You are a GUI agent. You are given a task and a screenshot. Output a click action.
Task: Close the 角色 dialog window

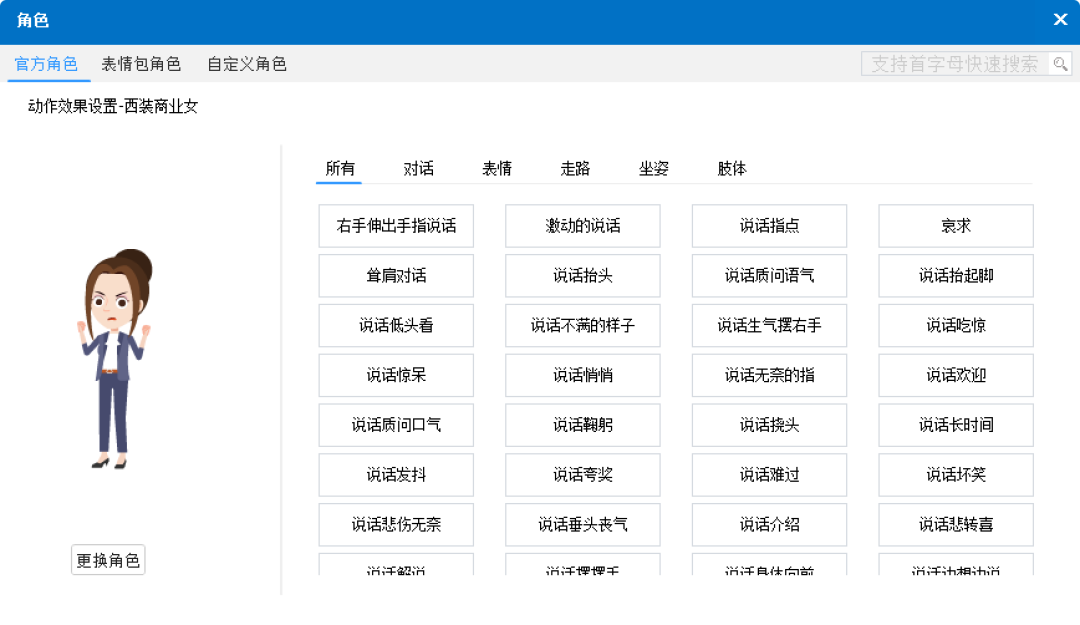pos(1060,20)
